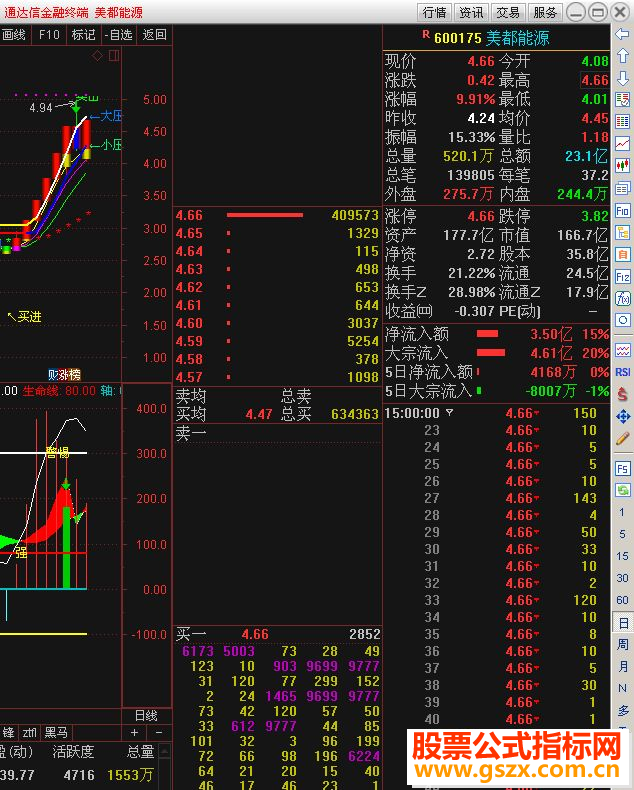Click the 返回 back button

(x=154, y=35)
